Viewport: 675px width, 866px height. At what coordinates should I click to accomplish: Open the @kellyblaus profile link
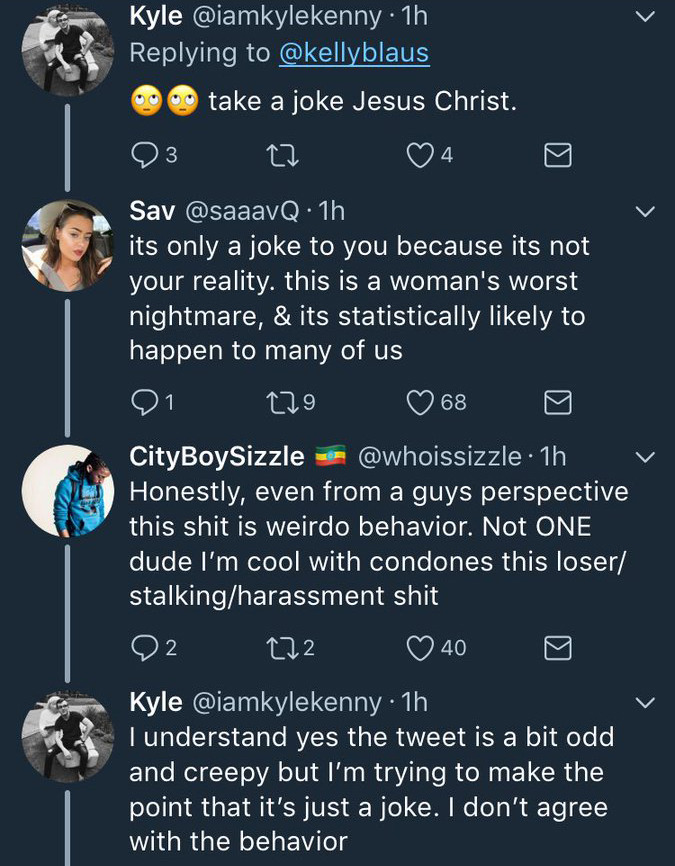[x=354, y=52]
